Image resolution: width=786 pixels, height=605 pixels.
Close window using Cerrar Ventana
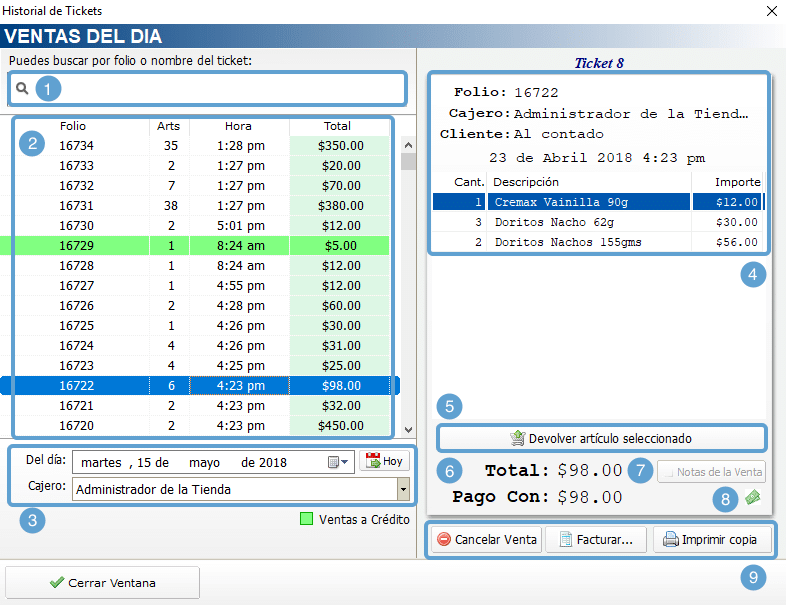[x=102, y=582]
